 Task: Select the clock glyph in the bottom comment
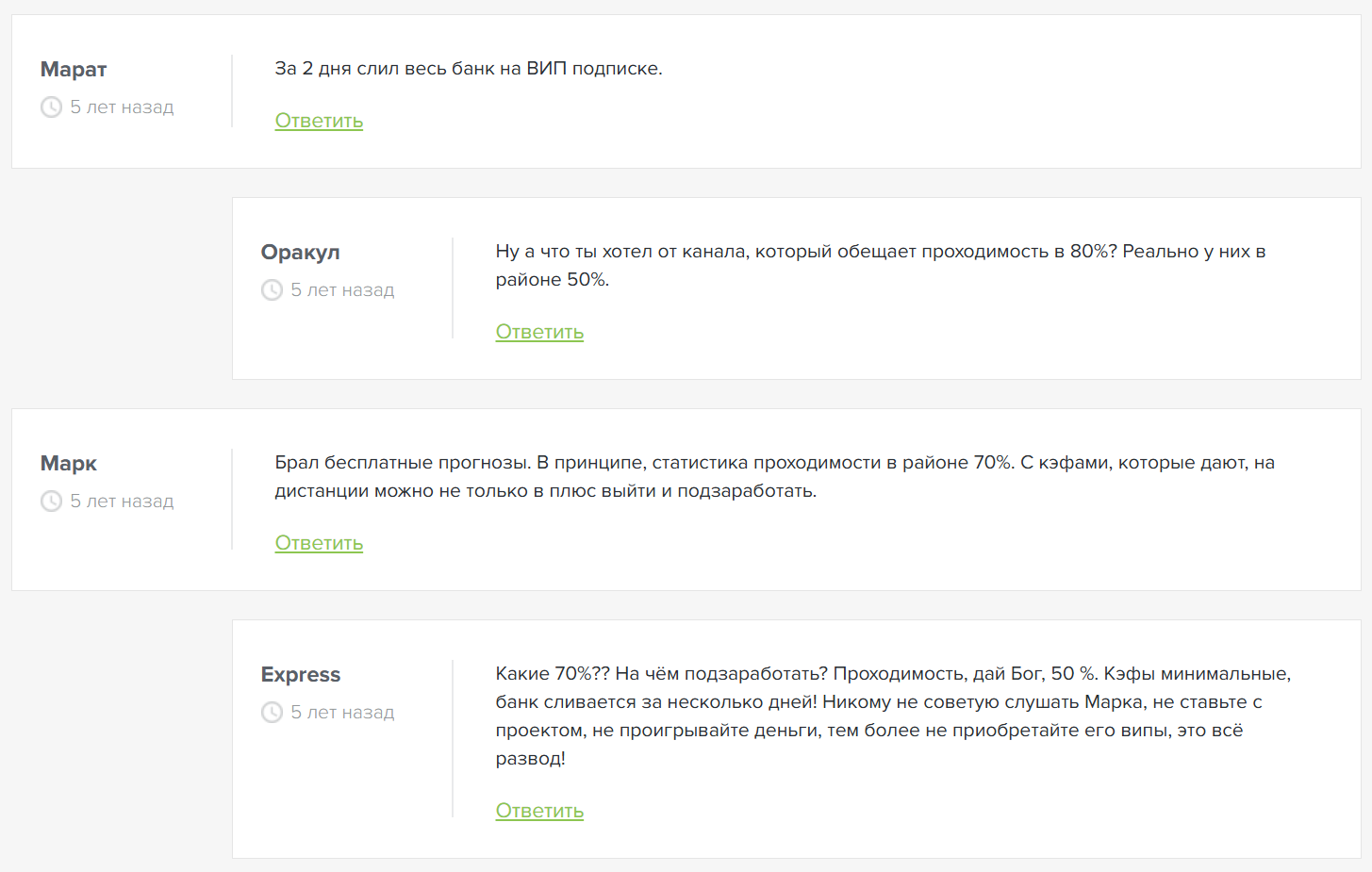pyautogui.click(x=272, y=712)
